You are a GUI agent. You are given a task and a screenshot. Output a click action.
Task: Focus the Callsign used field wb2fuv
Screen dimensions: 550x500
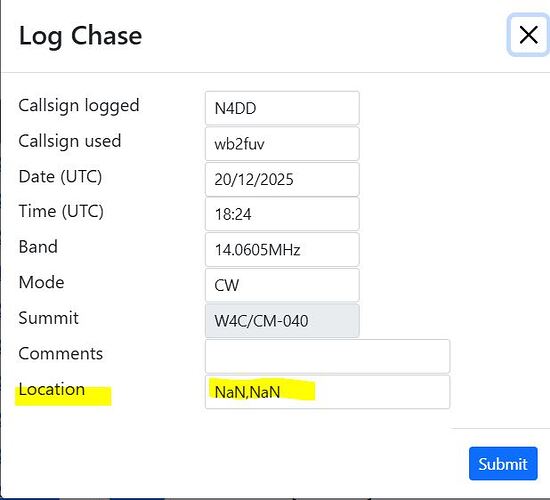(x=282, y=144)
